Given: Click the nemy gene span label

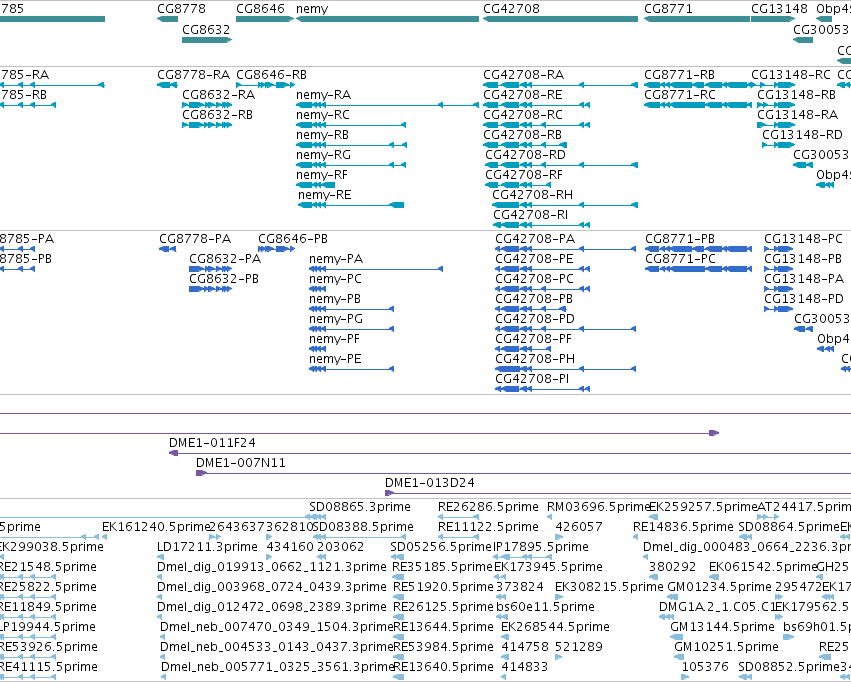Looking at the screenshot, I should pyautogui.click(x=312, y=9).
